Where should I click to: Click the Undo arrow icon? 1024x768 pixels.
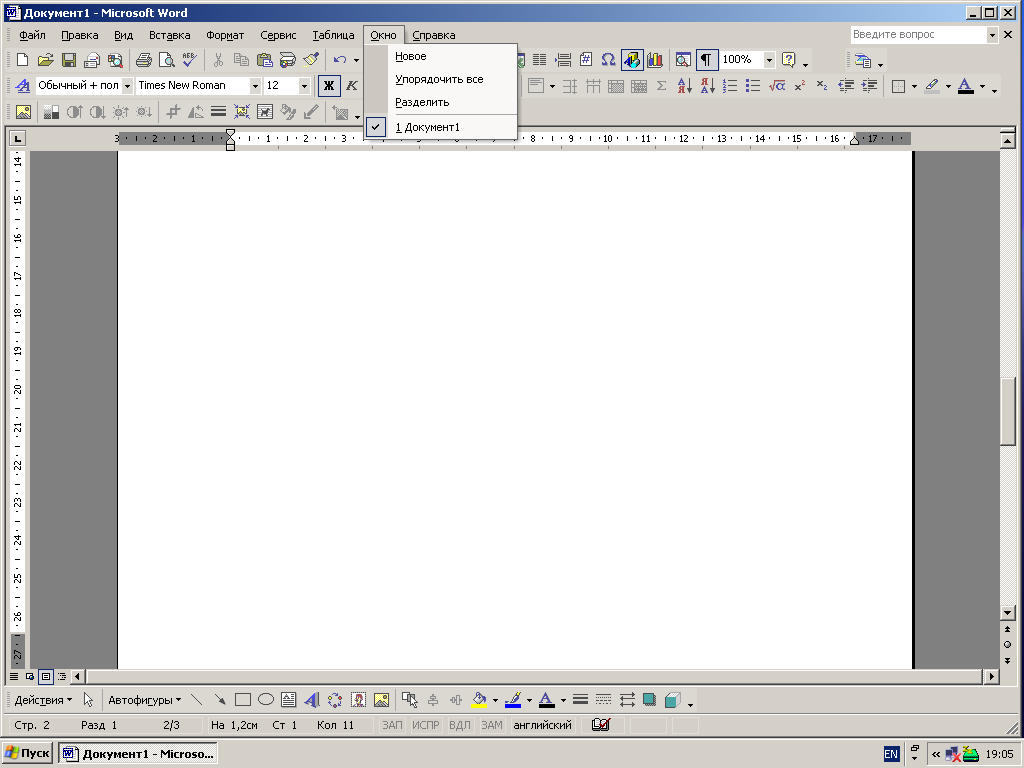(340, 60)
